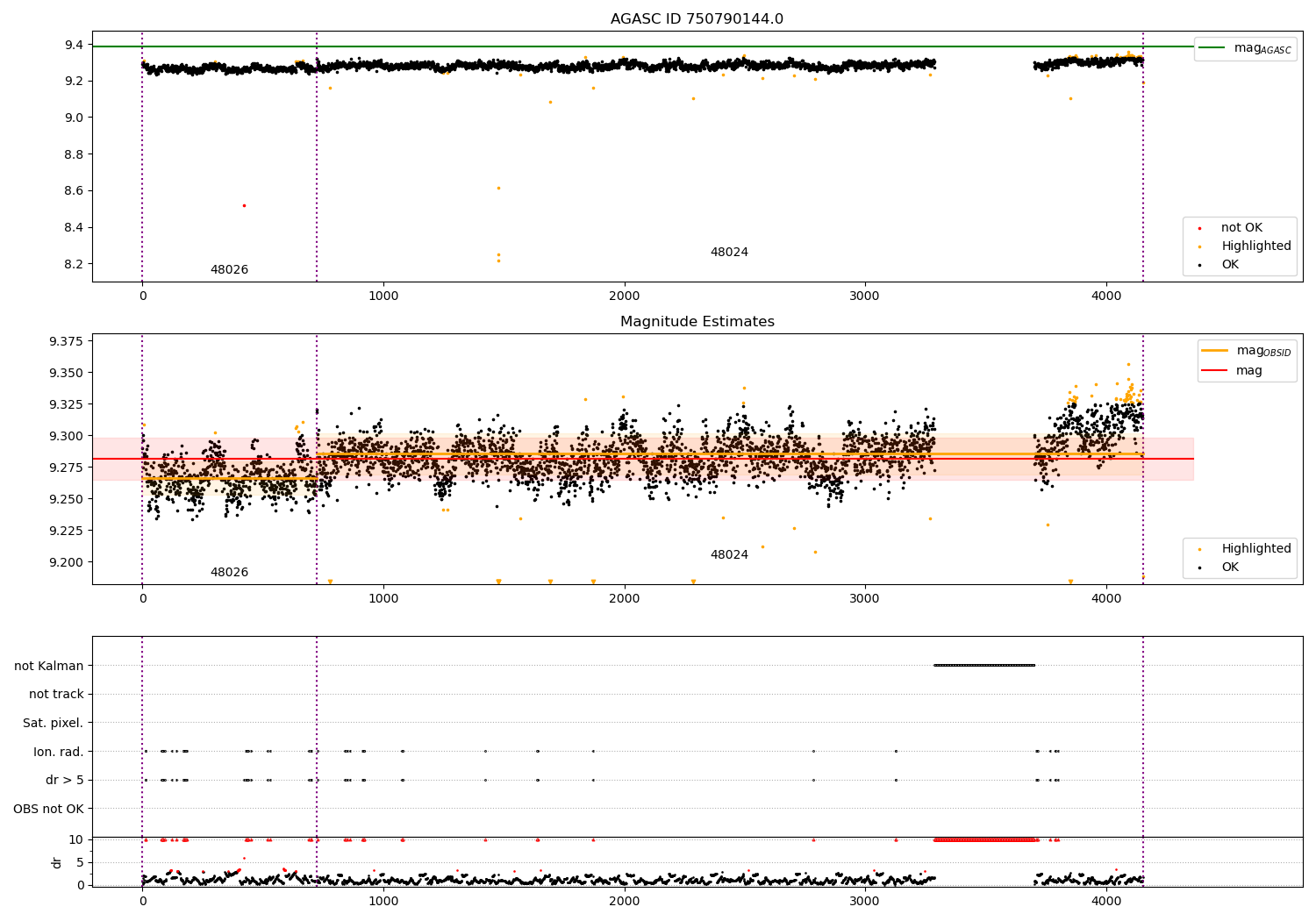Click the red 'mag' legend entry in middle plot
Image resolution: width=1316 pixels, height=921 pixels.
1234,371
